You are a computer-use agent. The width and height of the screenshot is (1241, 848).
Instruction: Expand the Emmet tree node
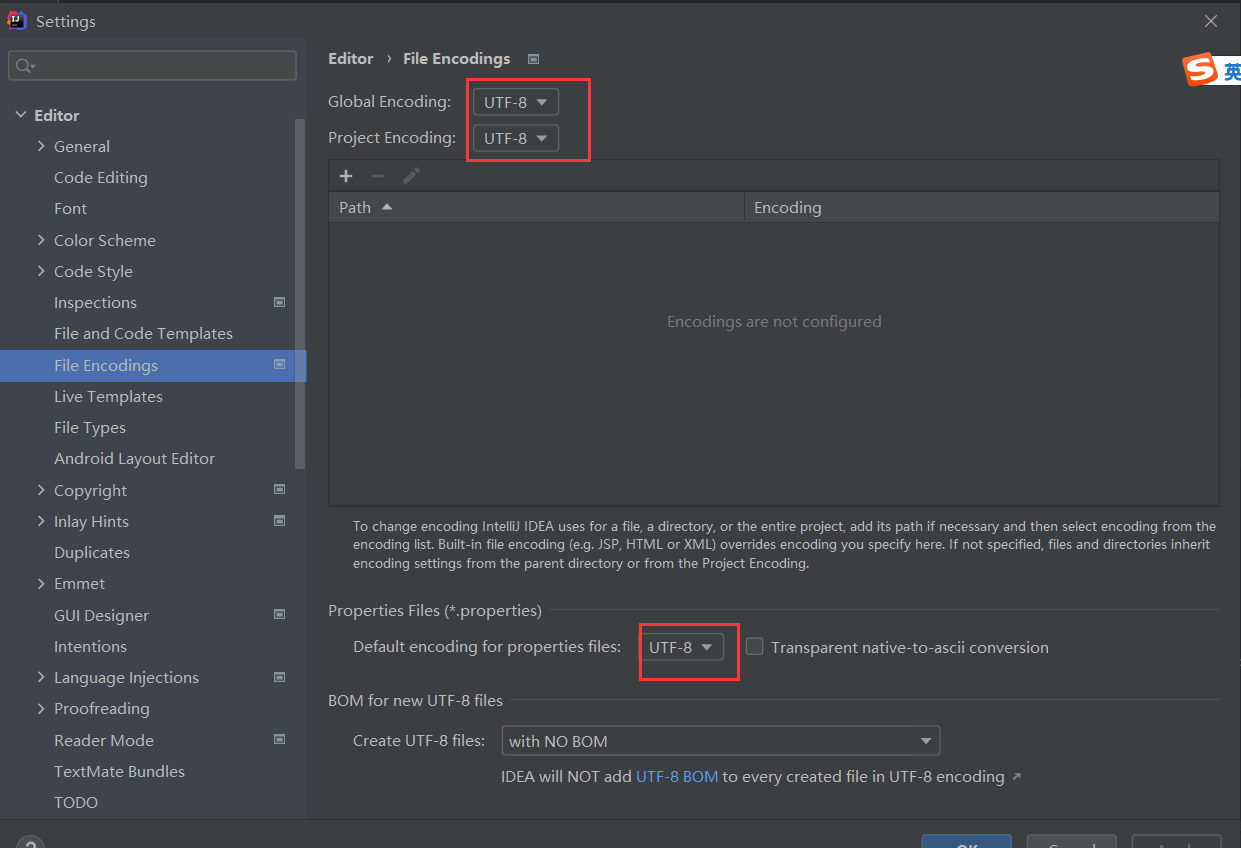(41, 583)
